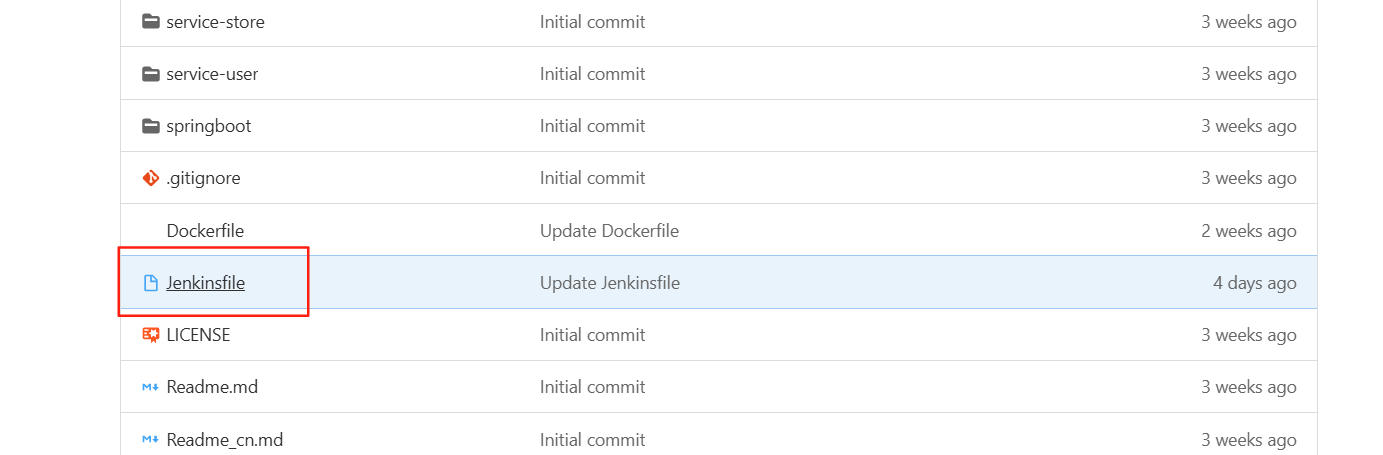Open the LICENSE file

[199, 335]
